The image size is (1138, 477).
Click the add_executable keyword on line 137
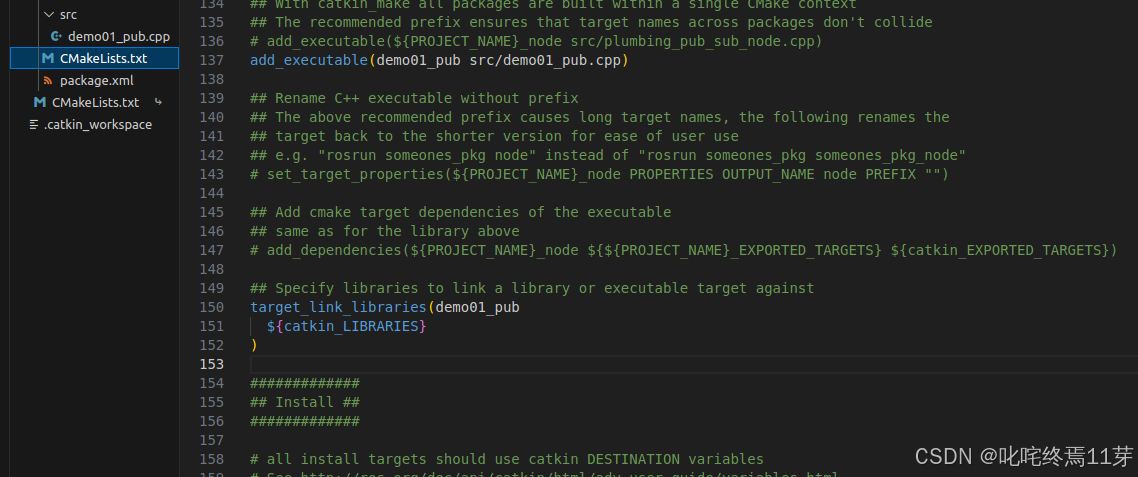(309, 60)
